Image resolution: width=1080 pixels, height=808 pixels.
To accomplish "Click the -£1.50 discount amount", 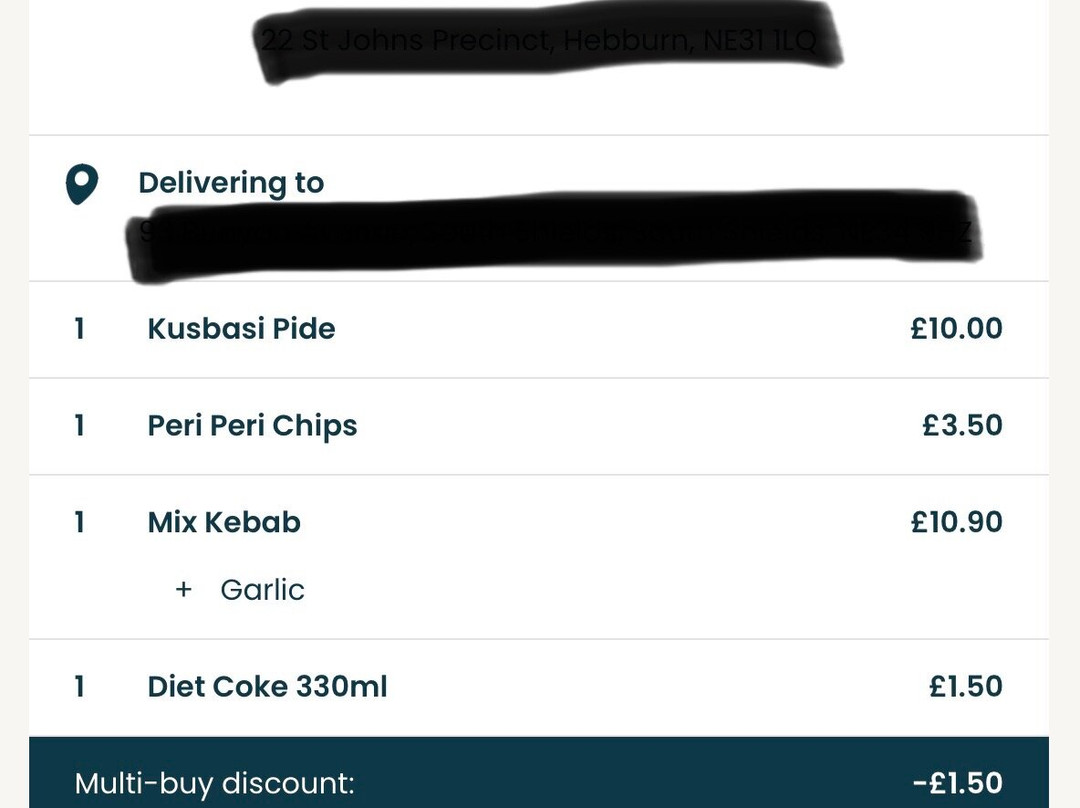I will (x=957, y=783).
